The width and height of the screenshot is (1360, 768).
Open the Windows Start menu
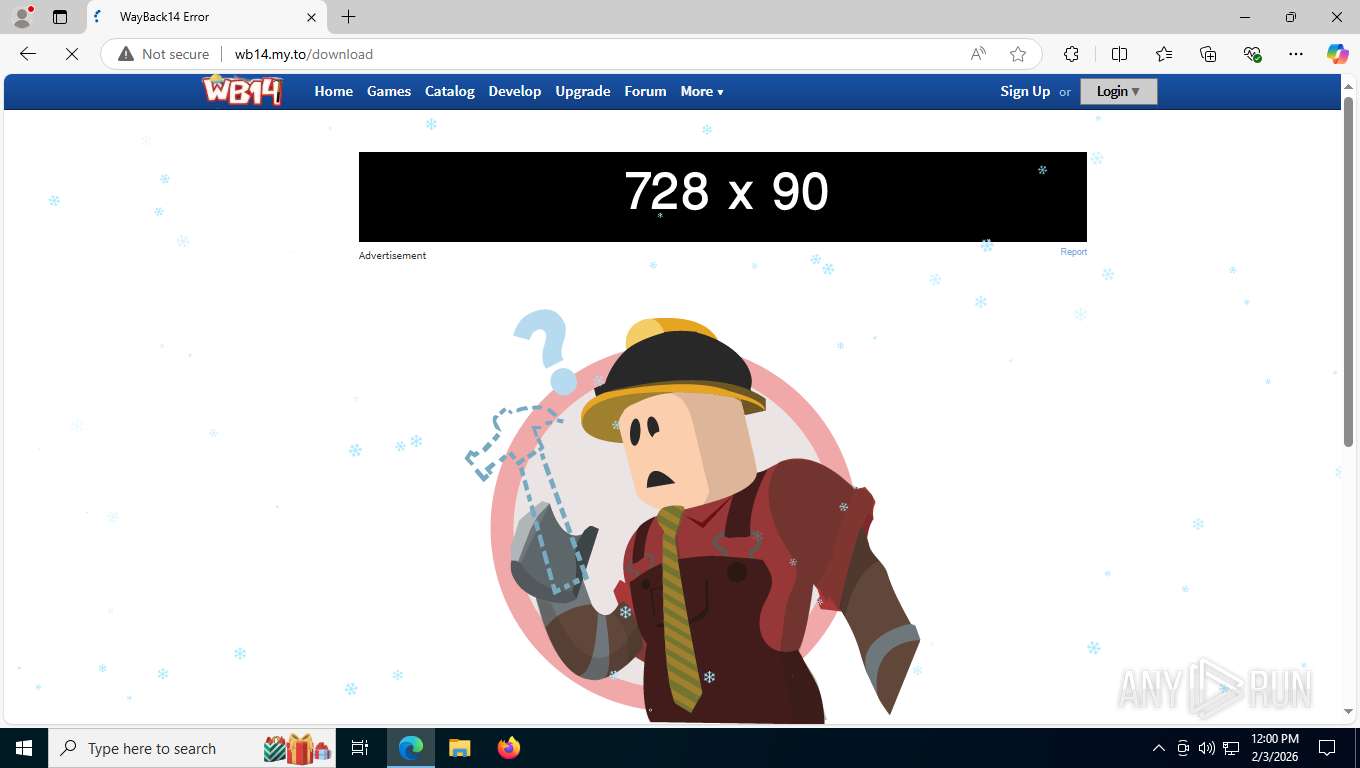pos(24,748)
